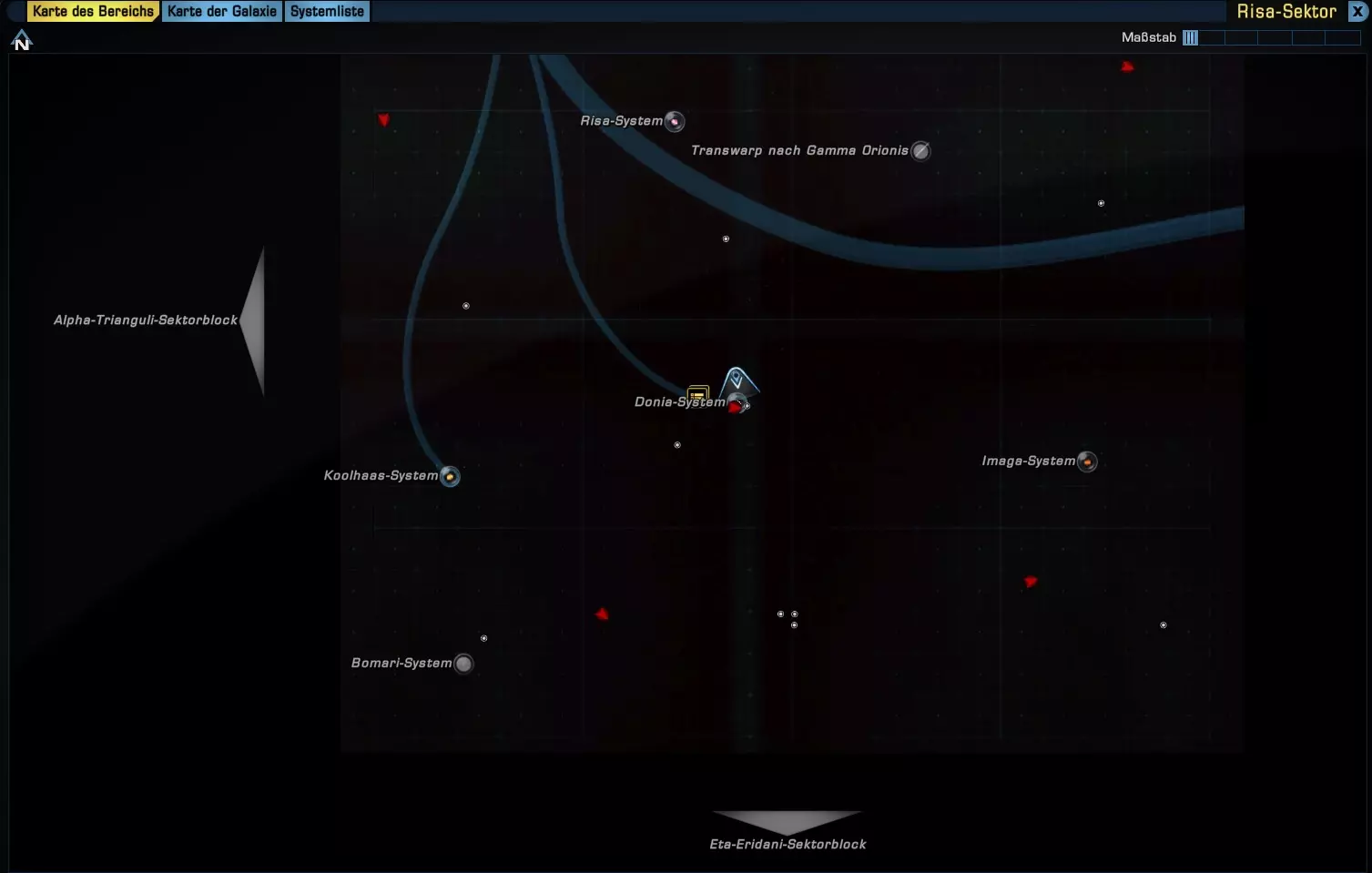
Task: Click the Transwarp nach Gamma Orionis icon
Action: pos(921,151)
